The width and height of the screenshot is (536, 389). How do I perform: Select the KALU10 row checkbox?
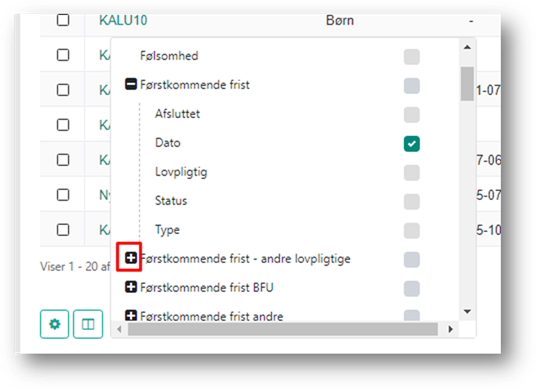tap(63, 20)
